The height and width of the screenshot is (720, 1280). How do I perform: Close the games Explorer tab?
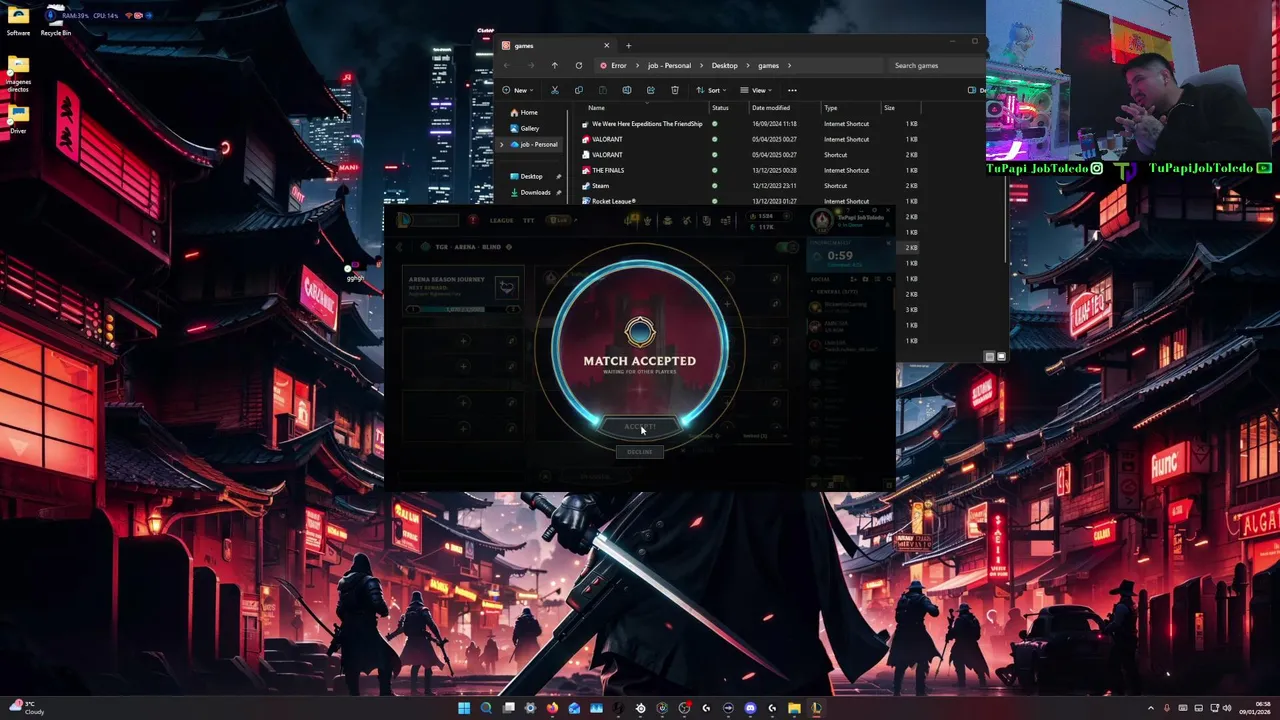[x=606, y=45]
